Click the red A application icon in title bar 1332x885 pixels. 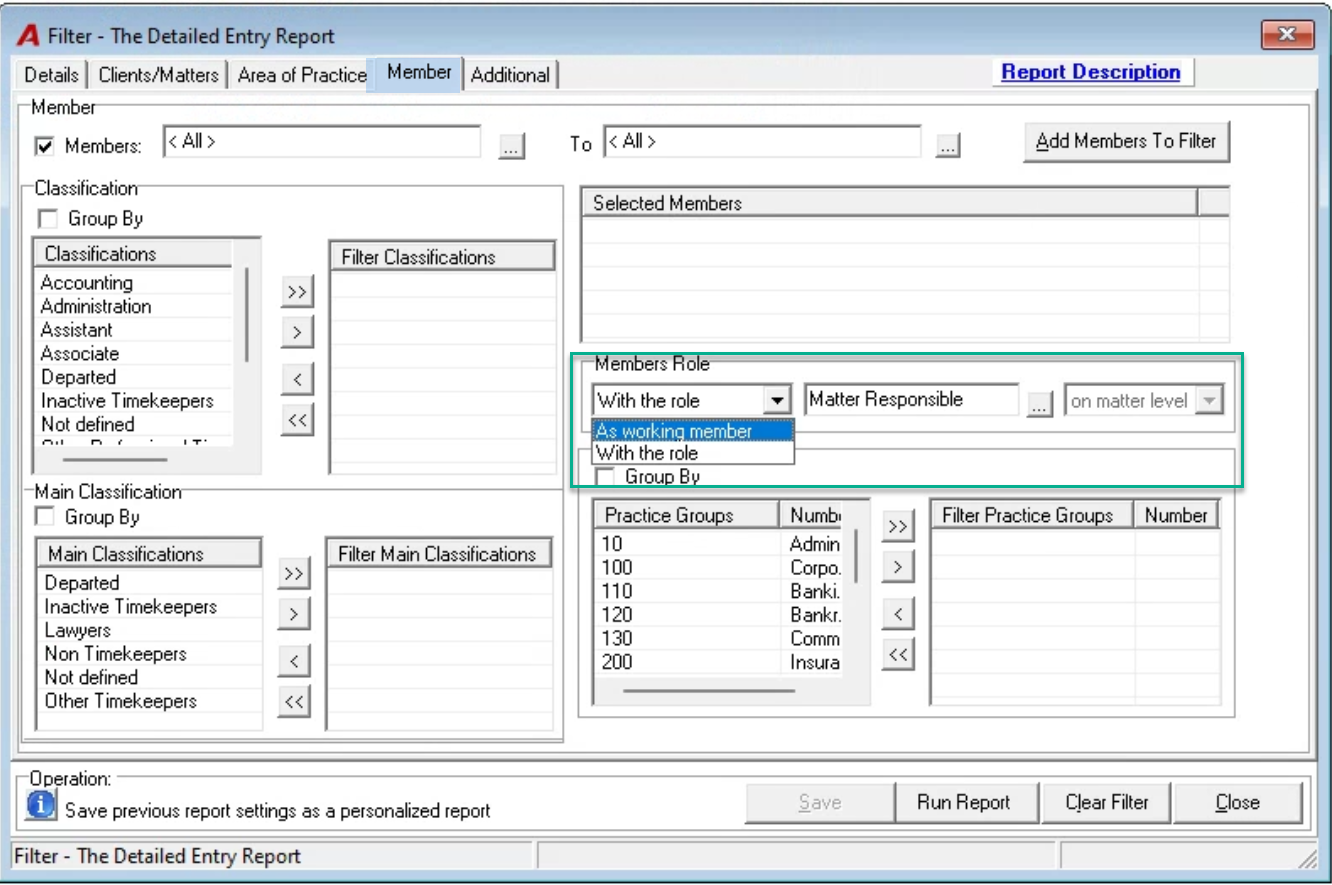[28, 36]
